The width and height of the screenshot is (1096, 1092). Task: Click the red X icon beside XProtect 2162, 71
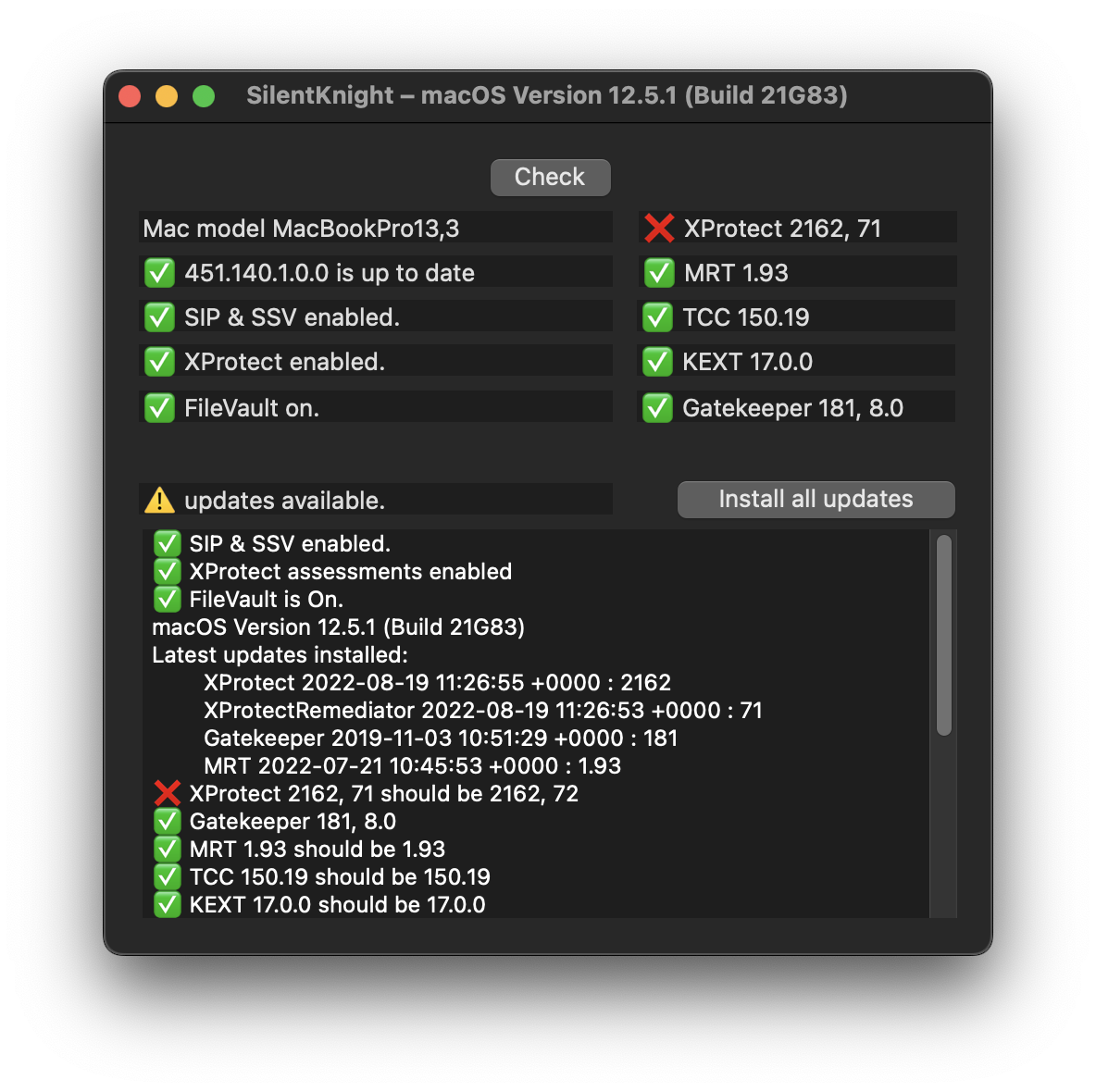(657, 228)
